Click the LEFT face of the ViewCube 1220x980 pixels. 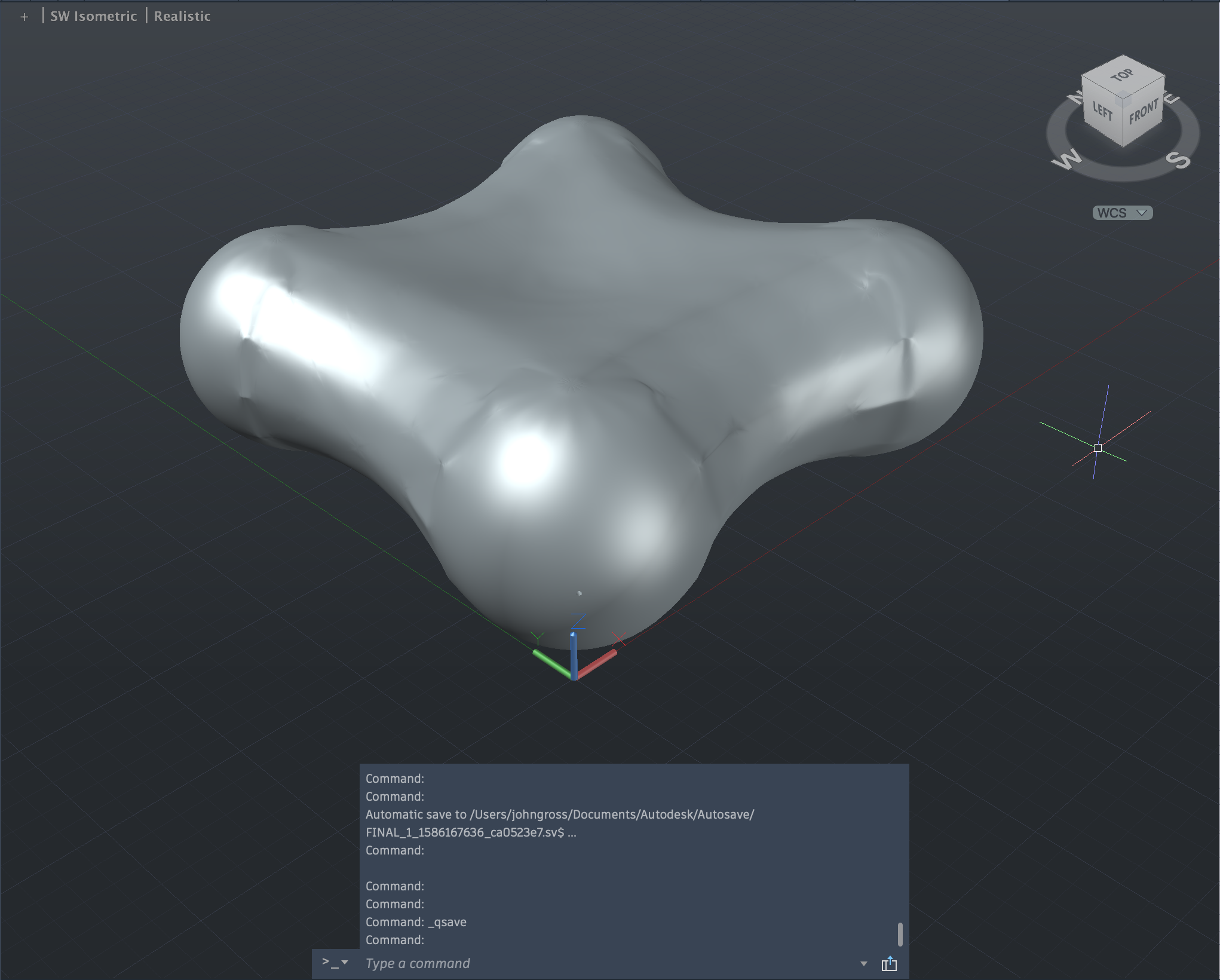point(1102,111)
